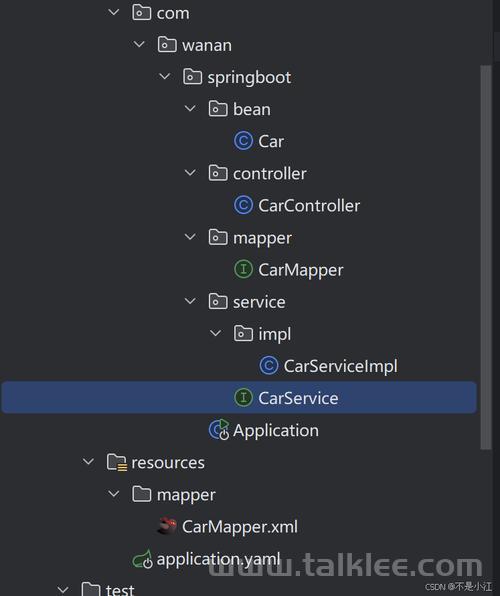Collapse the resources folder chevron
The image size is (500, 596).
[x=88, y=462]
